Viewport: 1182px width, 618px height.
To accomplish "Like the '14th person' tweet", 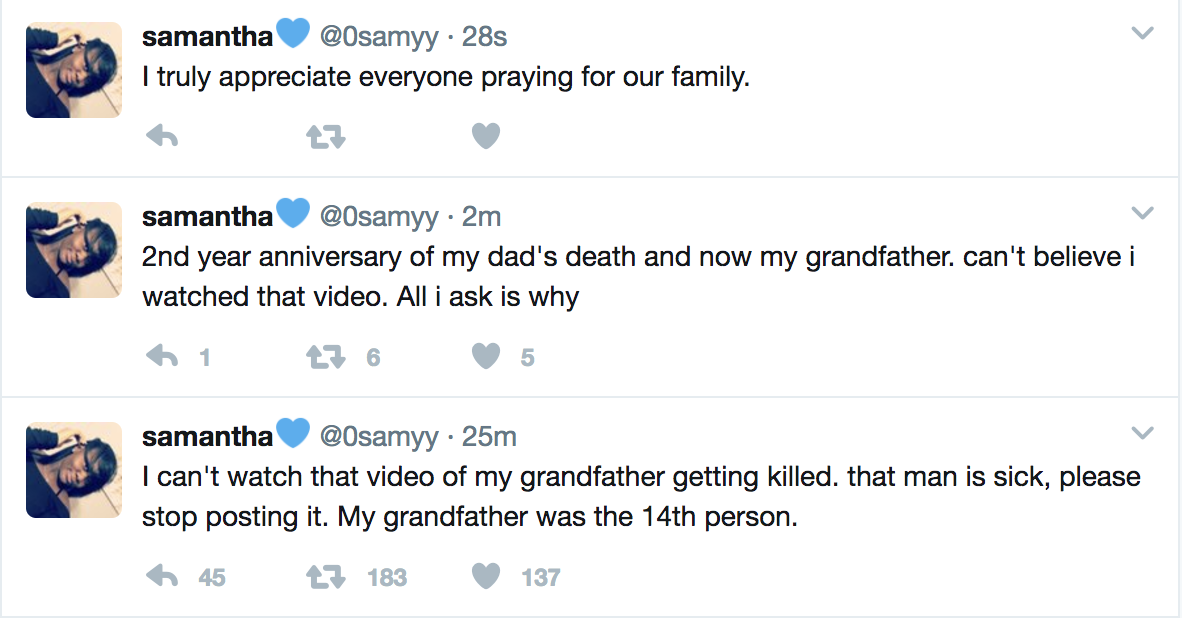I will [x=486, y=576].
